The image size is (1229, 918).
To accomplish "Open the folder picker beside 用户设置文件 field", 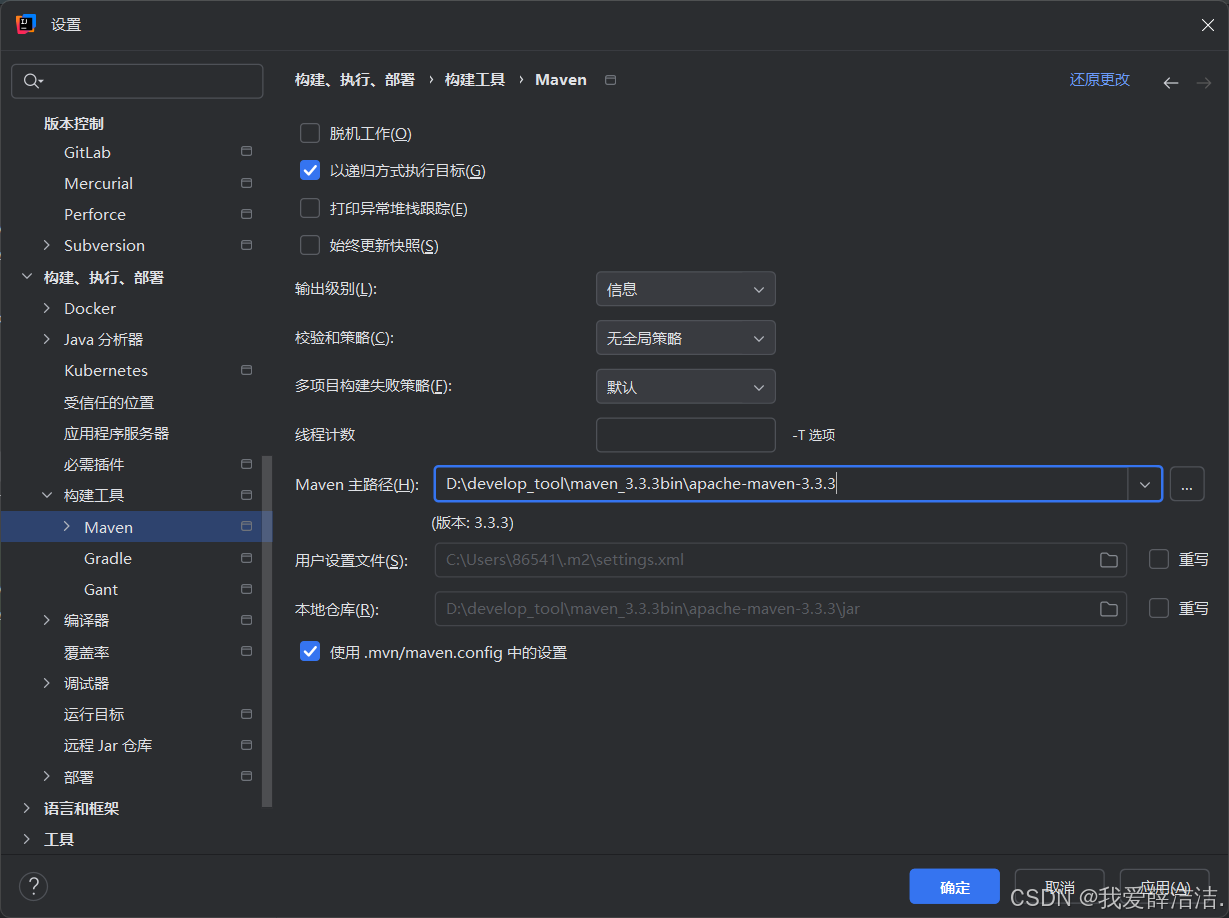I will [1108, 561].
